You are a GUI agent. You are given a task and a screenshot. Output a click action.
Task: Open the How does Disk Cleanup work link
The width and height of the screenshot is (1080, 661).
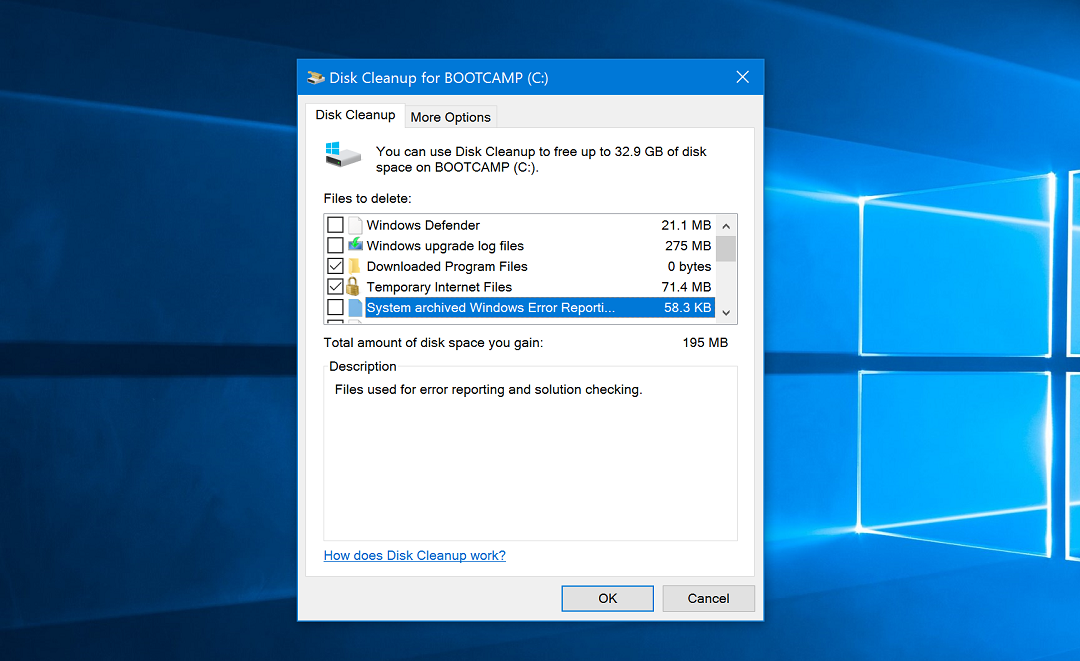414,555
